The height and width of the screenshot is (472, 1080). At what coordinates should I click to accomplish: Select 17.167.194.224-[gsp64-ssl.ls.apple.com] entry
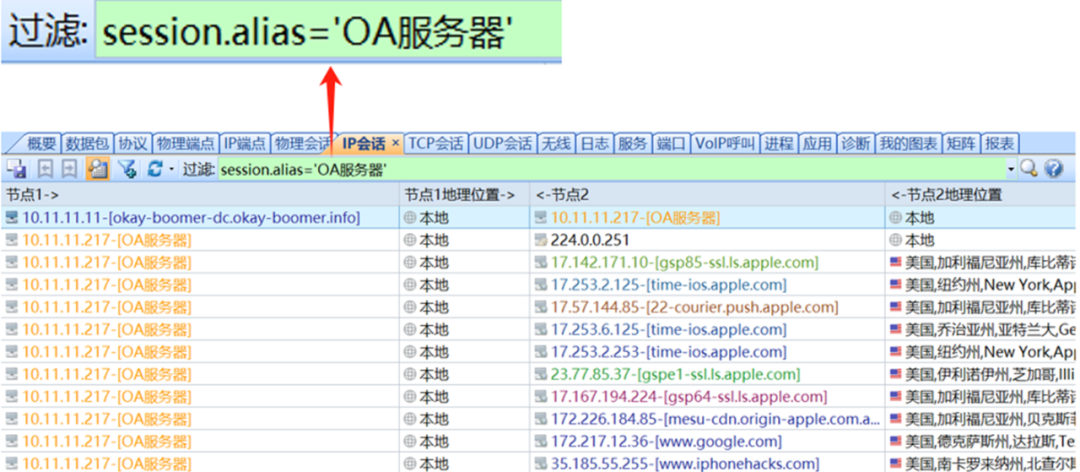click(x=689, y=397)
